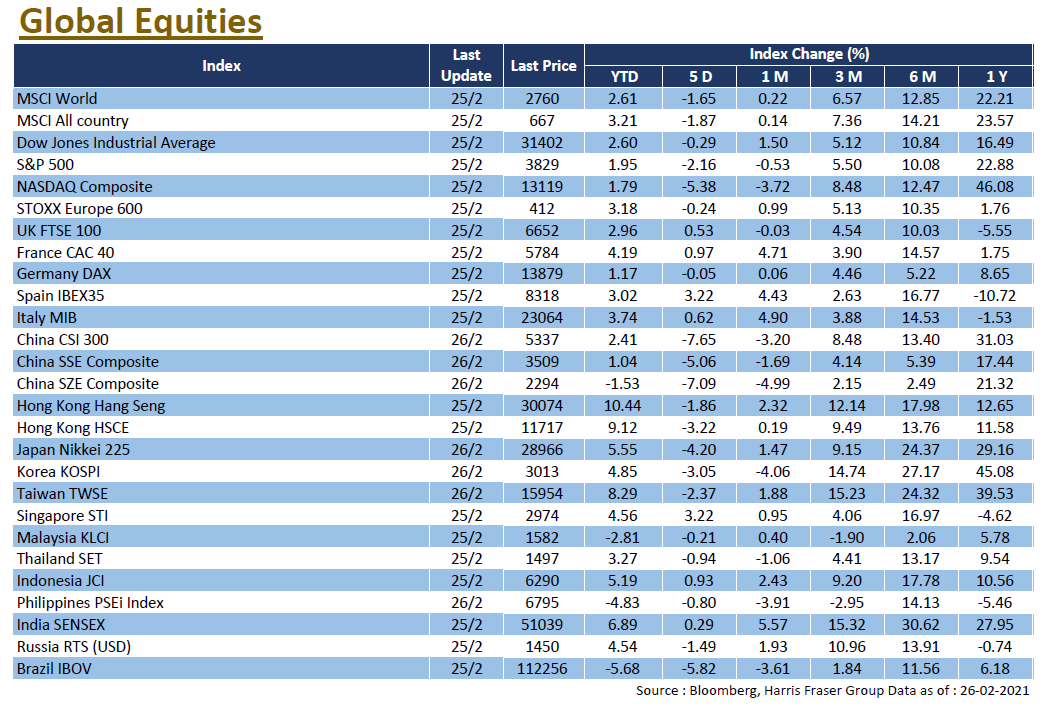This screenshot has height=707, width=1054.
Task: Click the MSCI All country row label
Action: pos(73,121)
